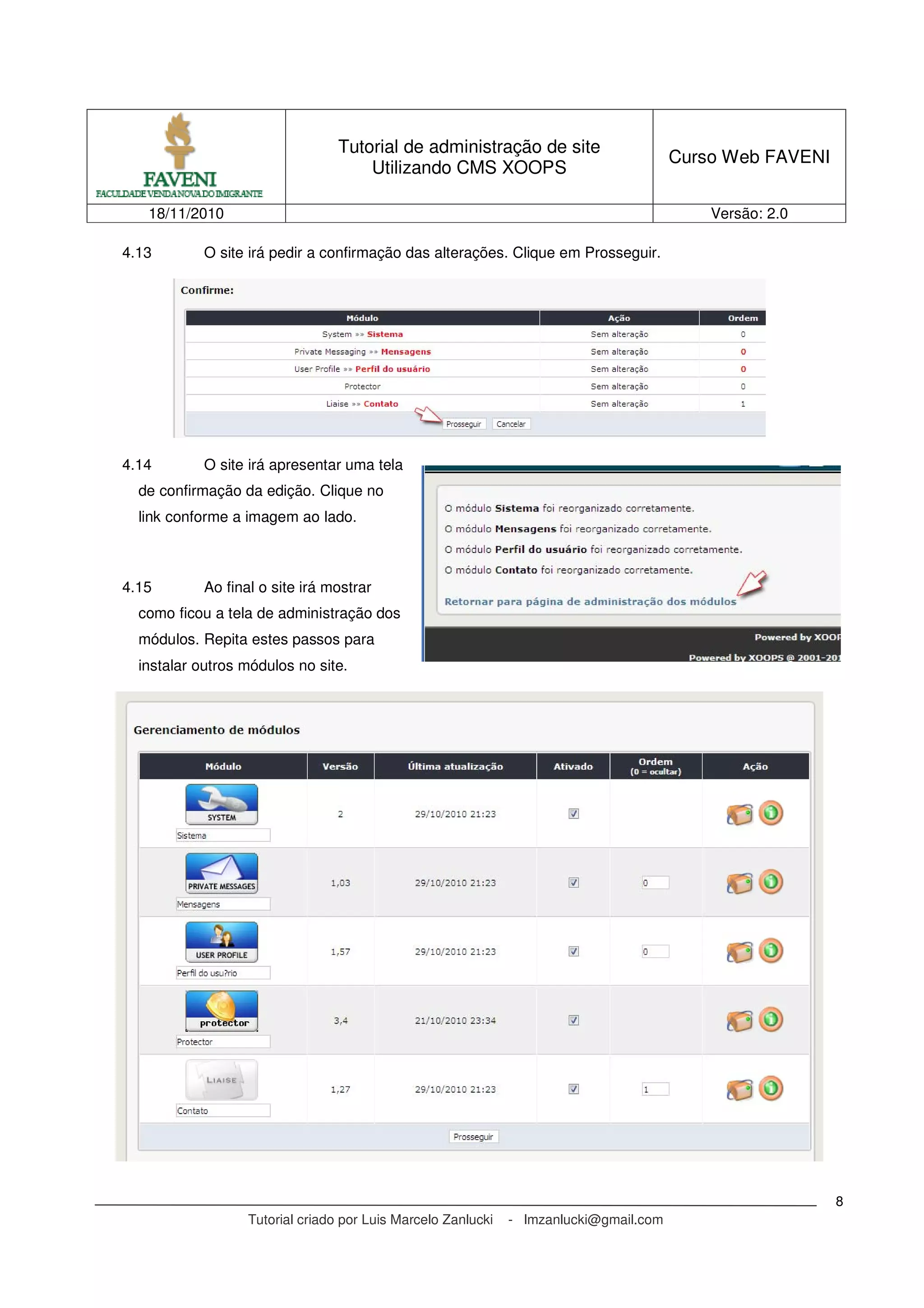This screenshot has height=1308, width=924.
Task: Click the PRIVATE MESSAGES module logo
Action: pyautogui.click(x=222, y=873)
